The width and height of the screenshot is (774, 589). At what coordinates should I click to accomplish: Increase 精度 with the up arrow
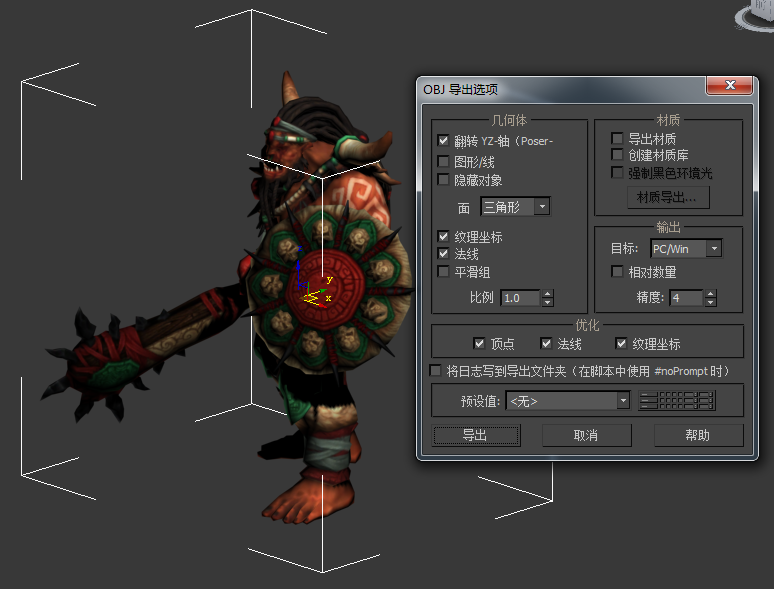coord(710,294)
